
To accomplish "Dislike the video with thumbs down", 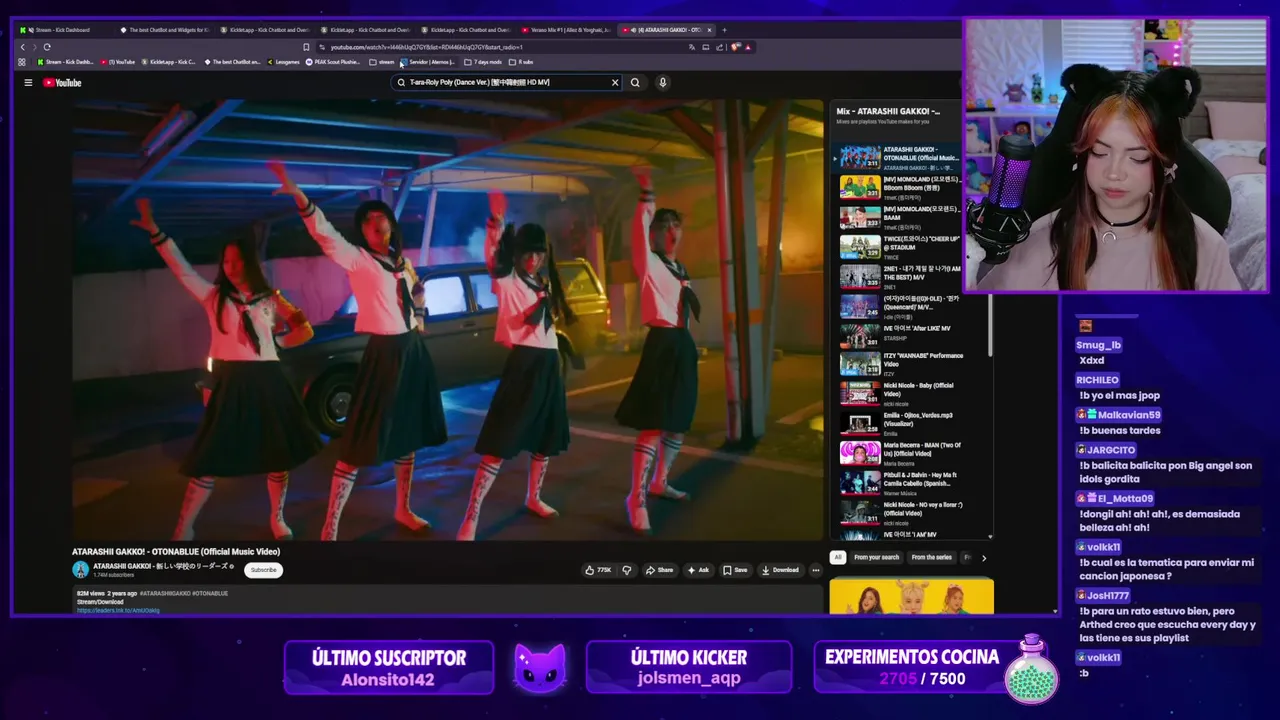I will (x=627, y=570).
